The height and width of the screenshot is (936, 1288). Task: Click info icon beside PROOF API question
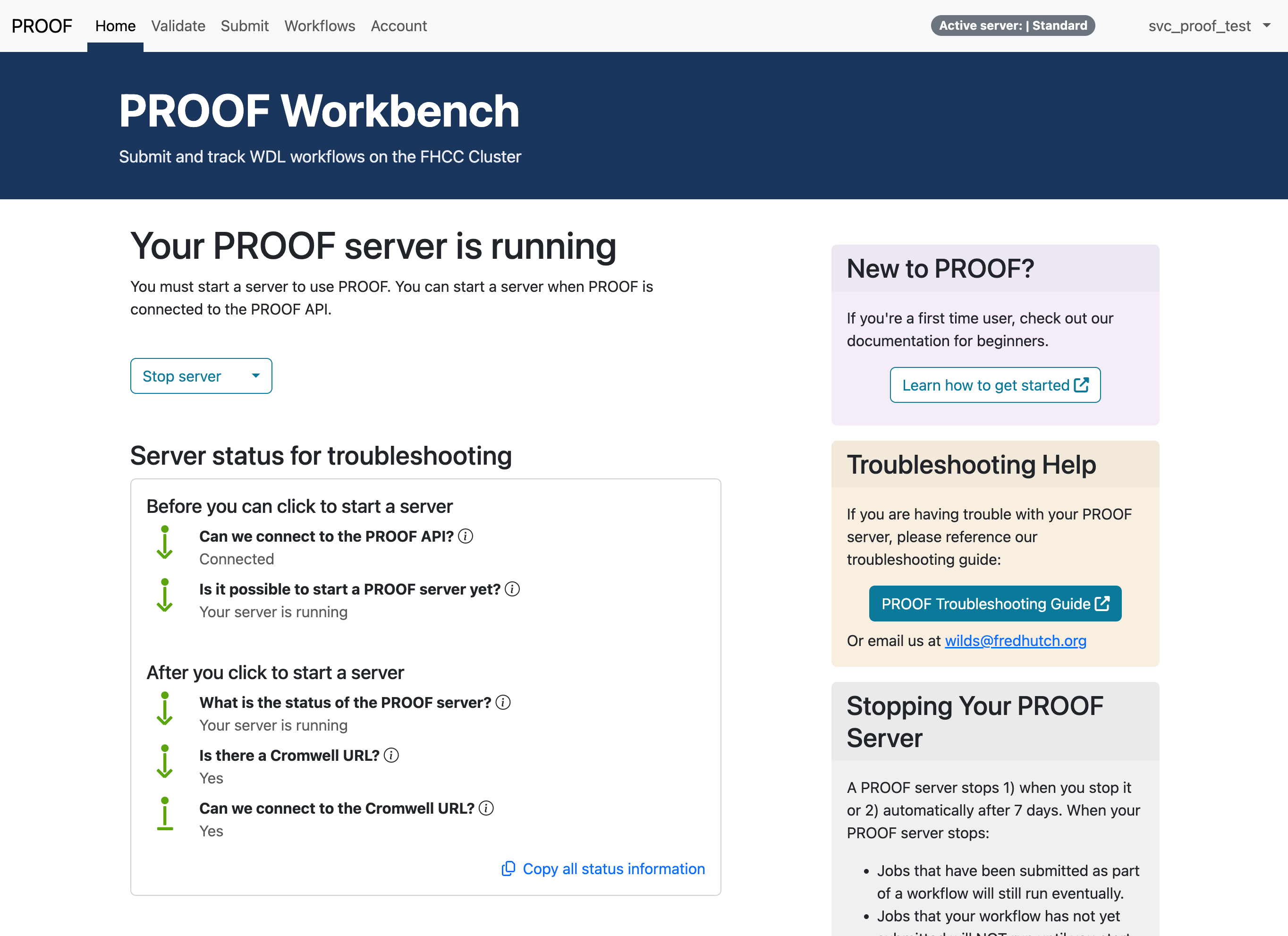pyautogui.click(x=465, y=536)
